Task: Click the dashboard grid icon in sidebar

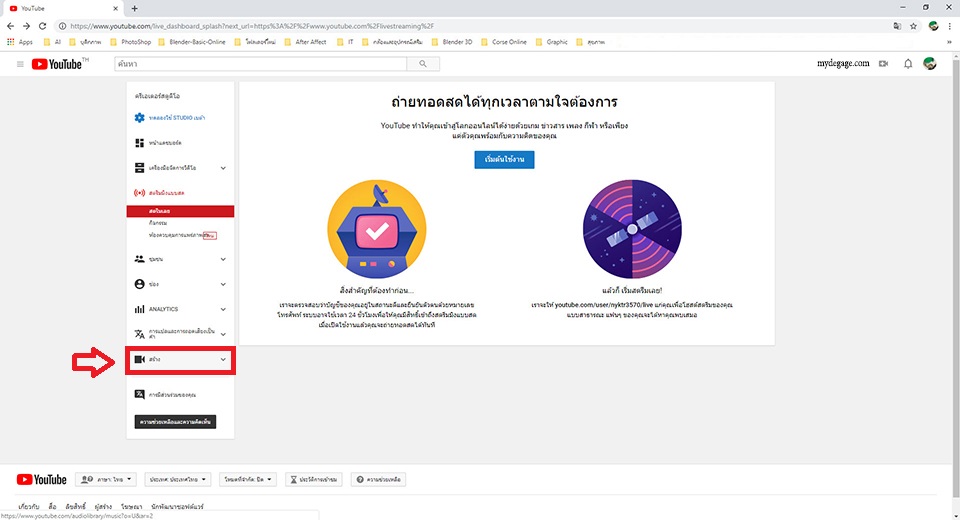Action: [x=140, y=143]
